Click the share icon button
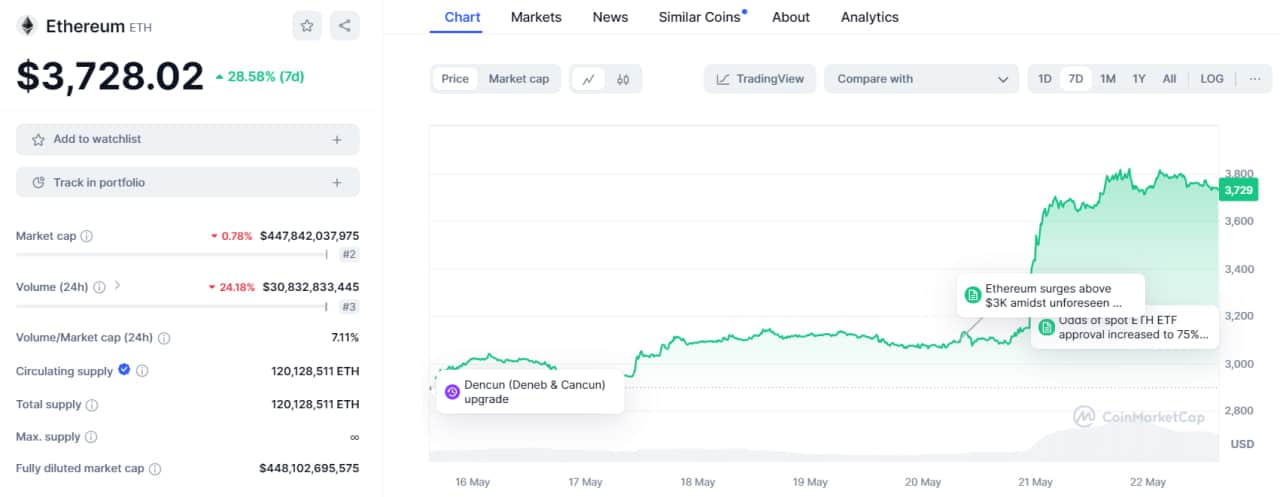Screen dimensions: 1280x497 point(345,26)
